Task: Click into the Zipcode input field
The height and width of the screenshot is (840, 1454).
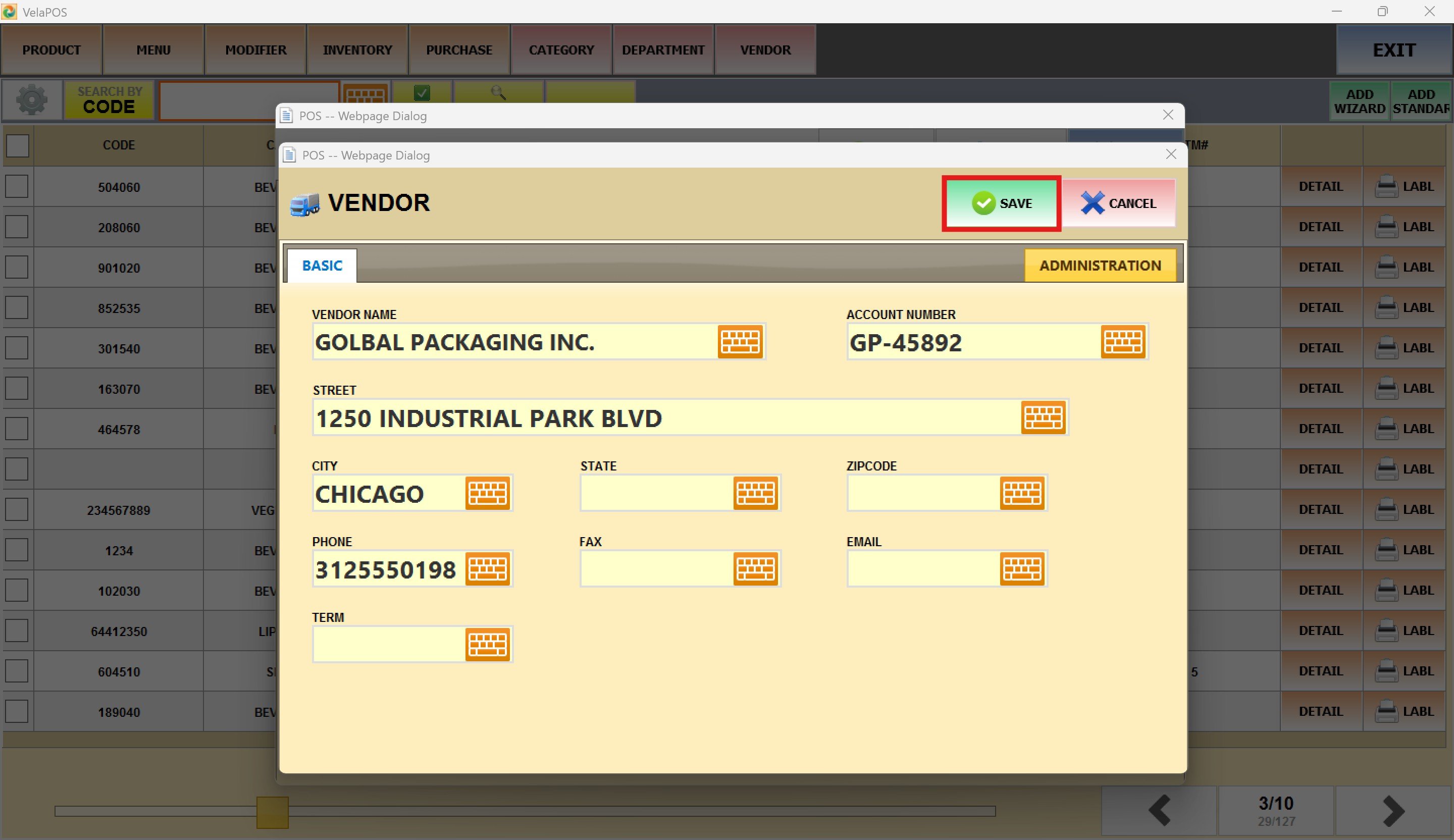Action: coord(922,493)
